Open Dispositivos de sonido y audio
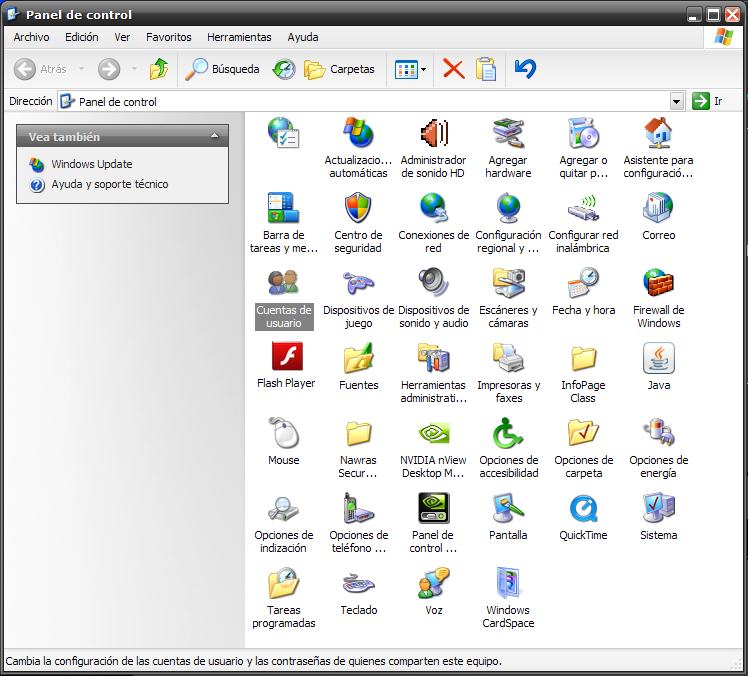 [433, 282]
